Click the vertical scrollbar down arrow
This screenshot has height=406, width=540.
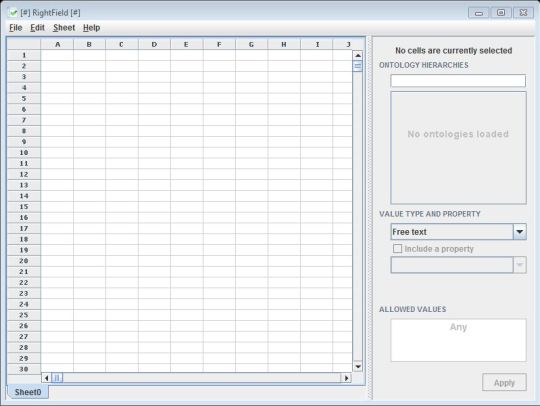click(x=358, y=366)
